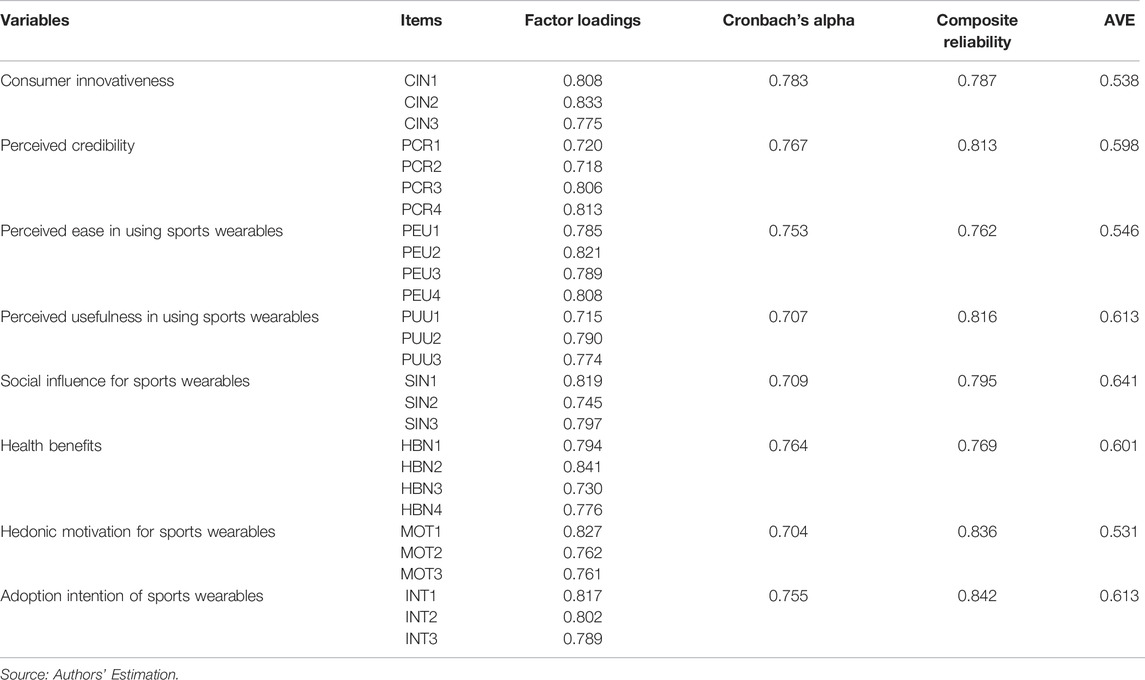Click the Source: Authors' Estimation note

click(89, 674)
